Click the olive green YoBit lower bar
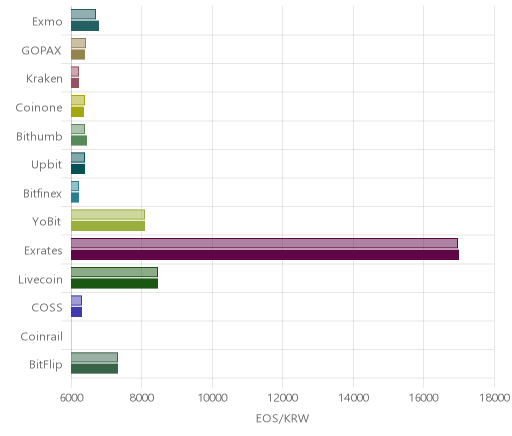 [108, 226]
